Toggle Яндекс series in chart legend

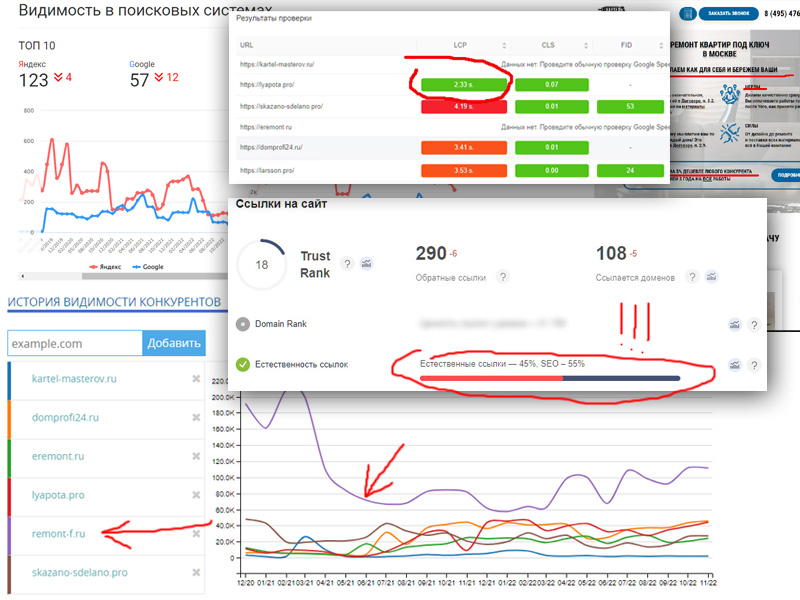click(x=105, y=267)
